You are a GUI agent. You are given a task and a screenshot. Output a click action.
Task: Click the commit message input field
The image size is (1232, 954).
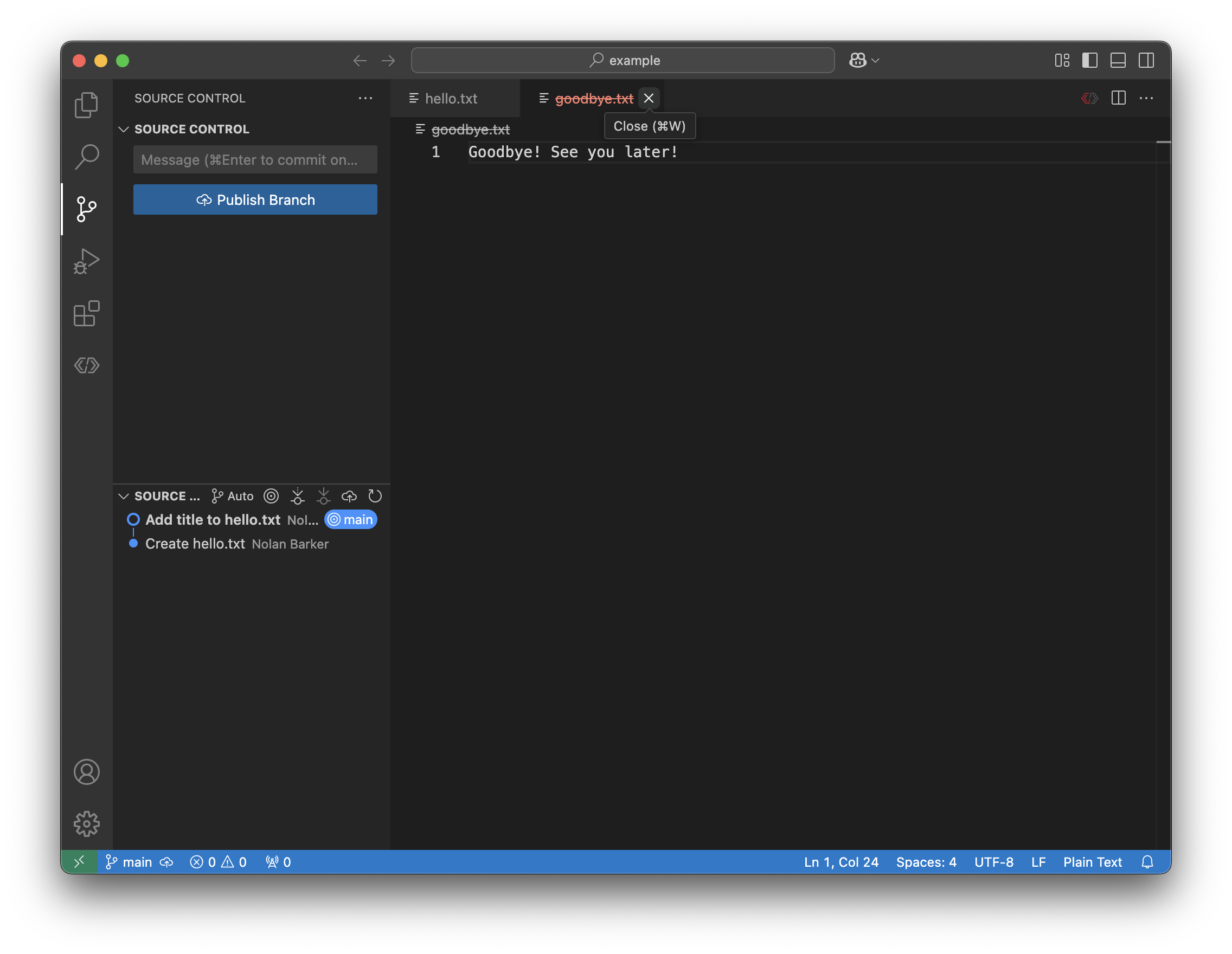click(255, 159)
